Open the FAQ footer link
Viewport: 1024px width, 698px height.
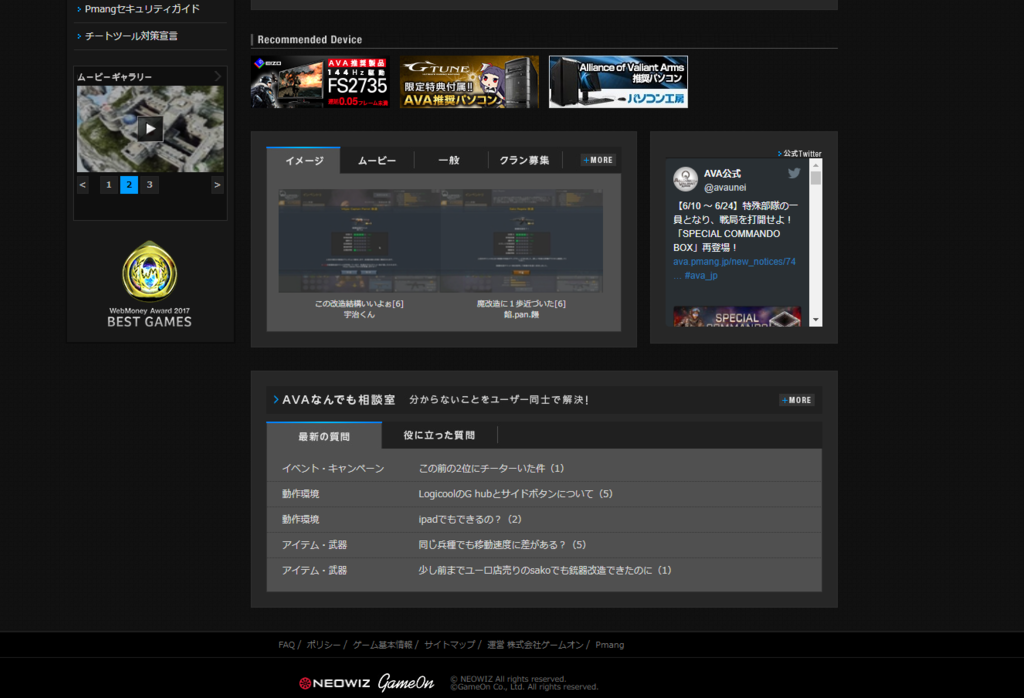286,644
